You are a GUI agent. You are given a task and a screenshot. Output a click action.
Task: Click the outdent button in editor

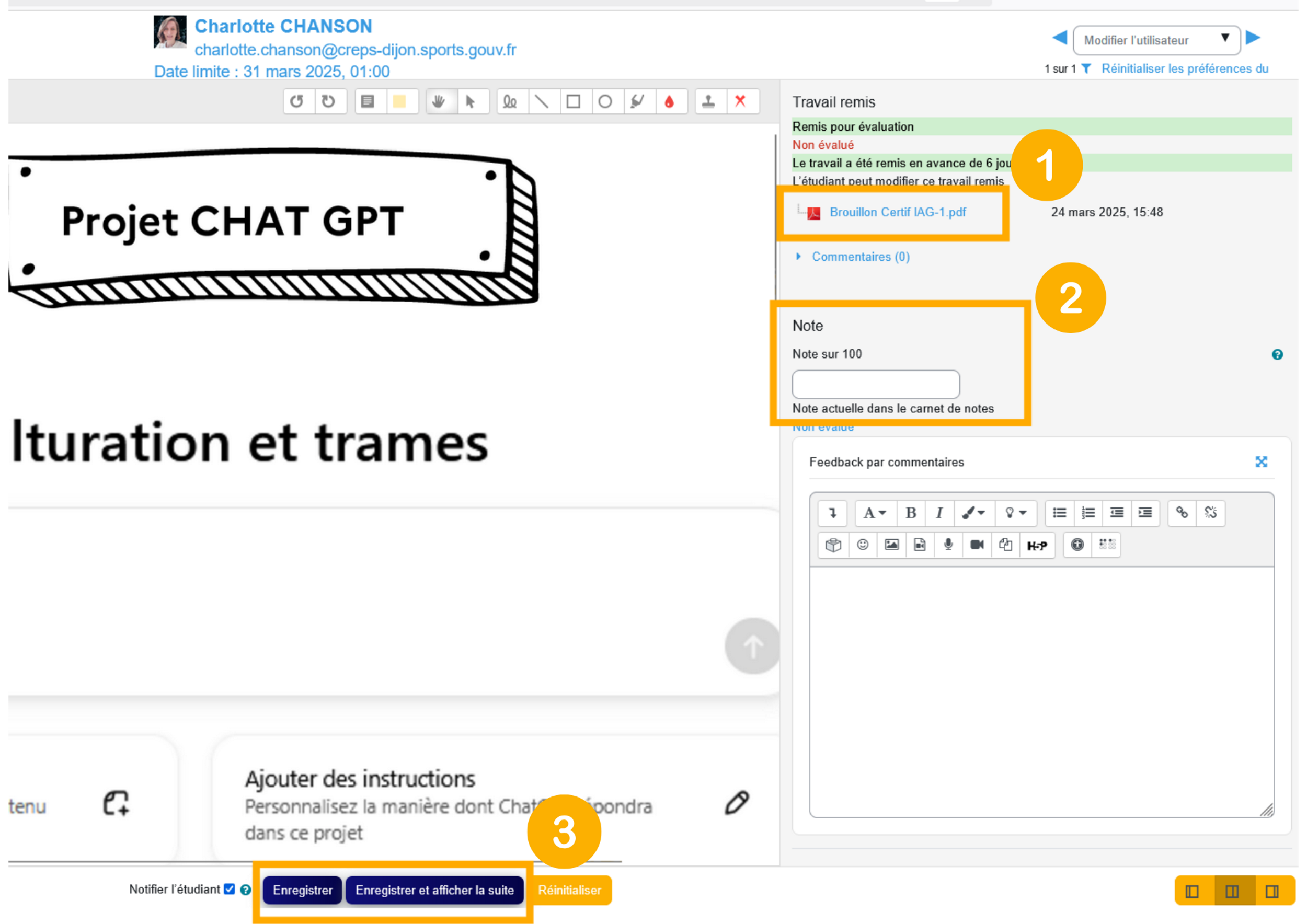(1117, 513)
